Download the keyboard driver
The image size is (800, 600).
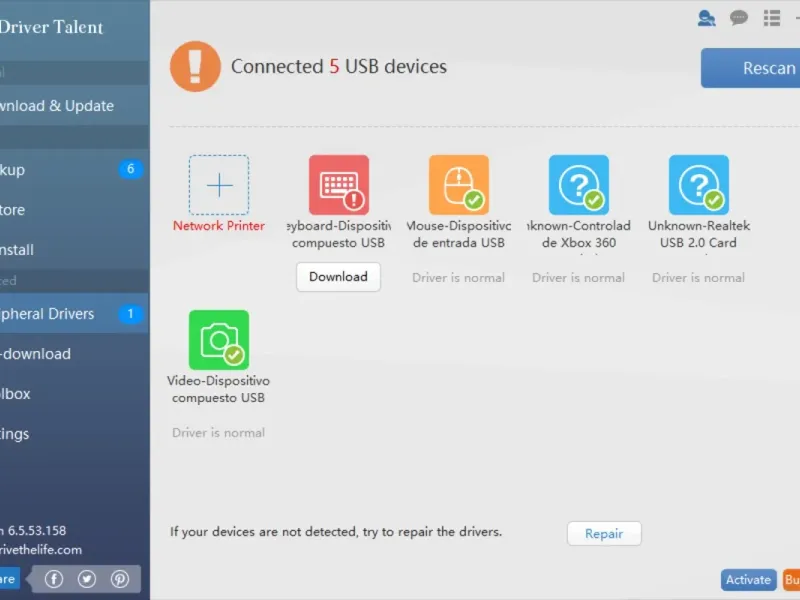[338, 277]
